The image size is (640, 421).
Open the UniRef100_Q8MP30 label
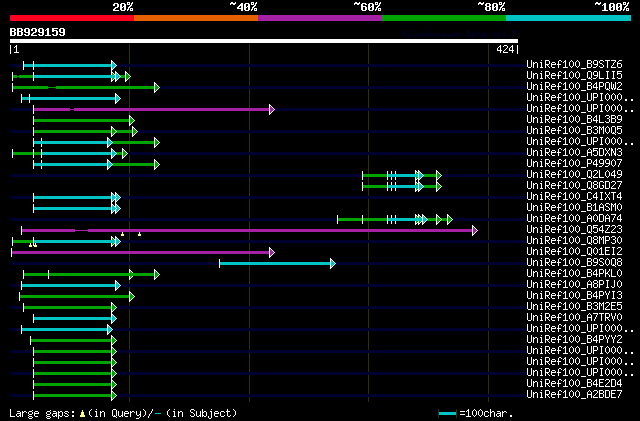pyautogui.click(x=574, y=241)
